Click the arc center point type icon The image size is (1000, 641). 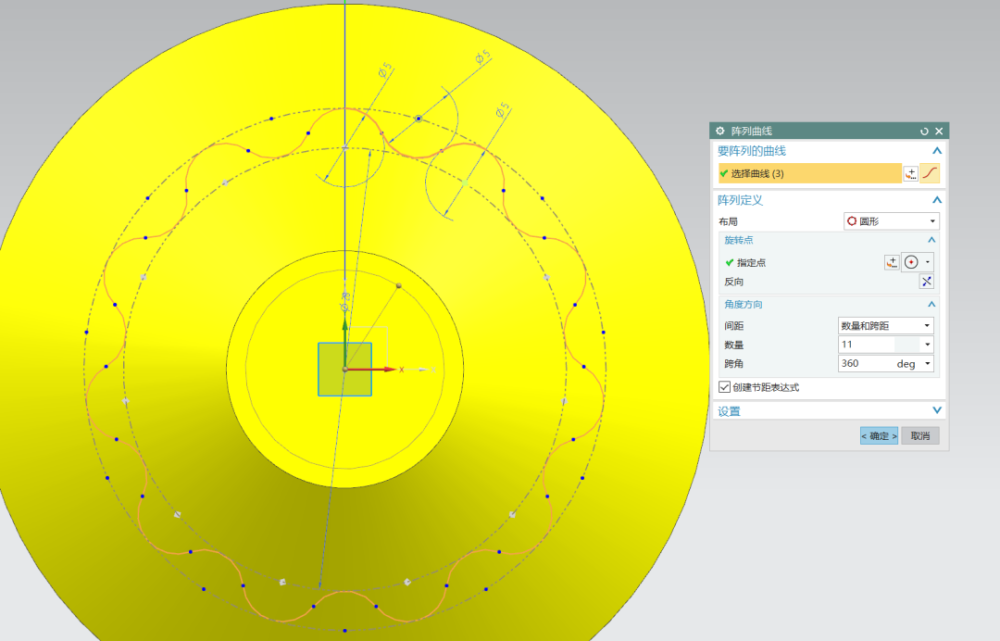[911, 262]
